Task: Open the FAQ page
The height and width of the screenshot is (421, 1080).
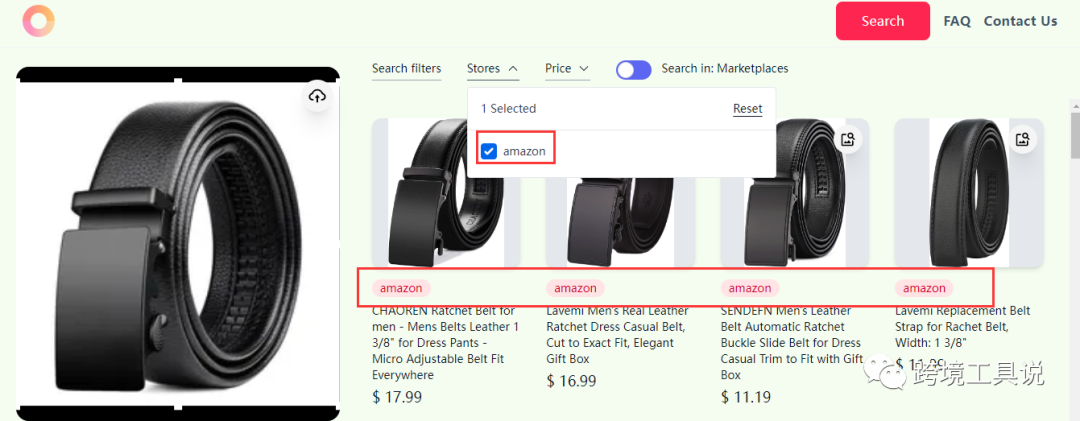Action: (957, 21)
